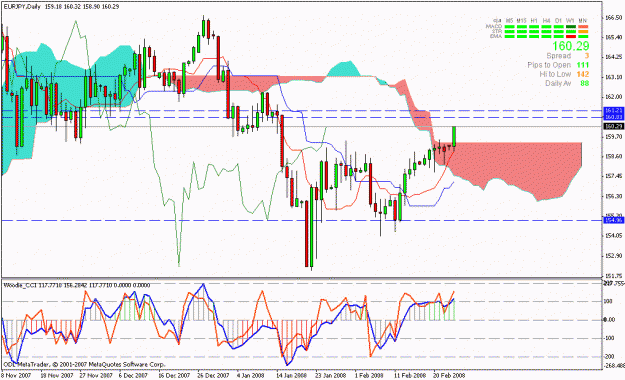Click the 100 level label on CCI axis

[x=608, y=301]
